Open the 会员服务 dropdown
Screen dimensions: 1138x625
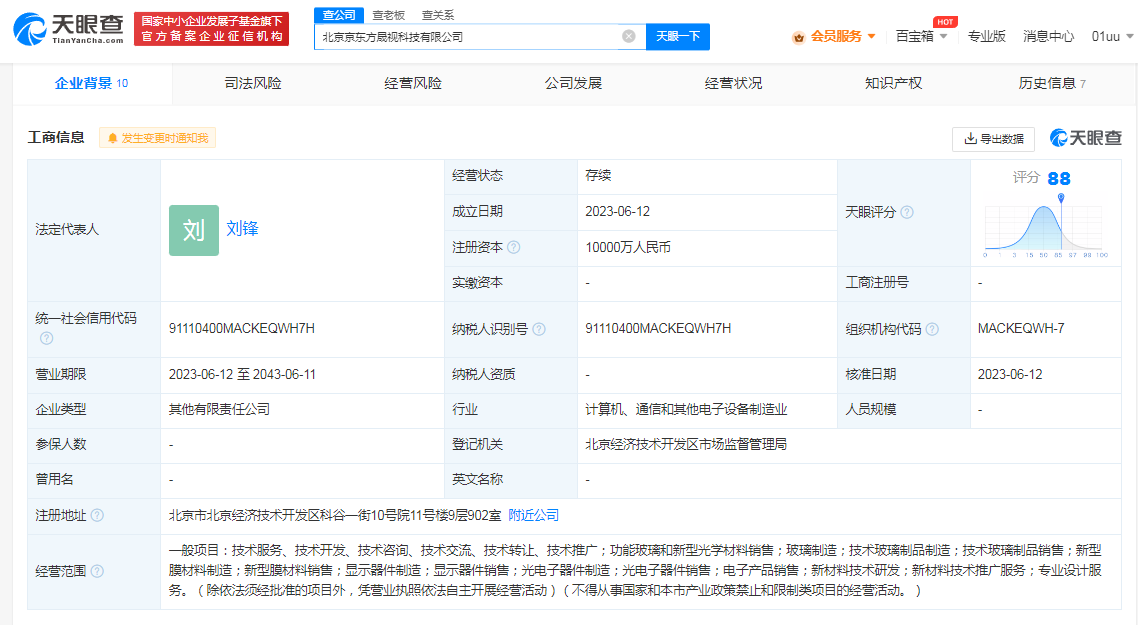click(x=843, y=36)
